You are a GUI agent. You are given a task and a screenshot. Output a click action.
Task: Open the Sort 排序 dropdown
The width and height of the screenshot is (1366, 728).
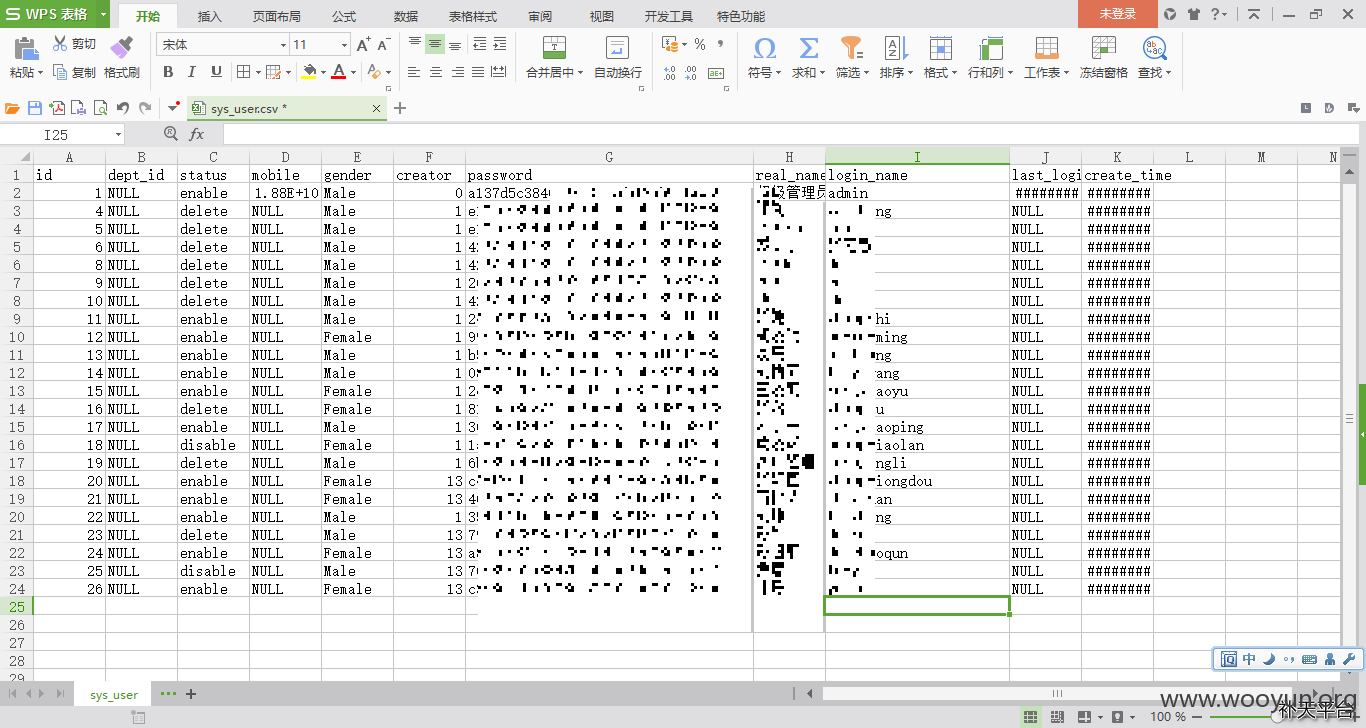[x=895, y=58]
